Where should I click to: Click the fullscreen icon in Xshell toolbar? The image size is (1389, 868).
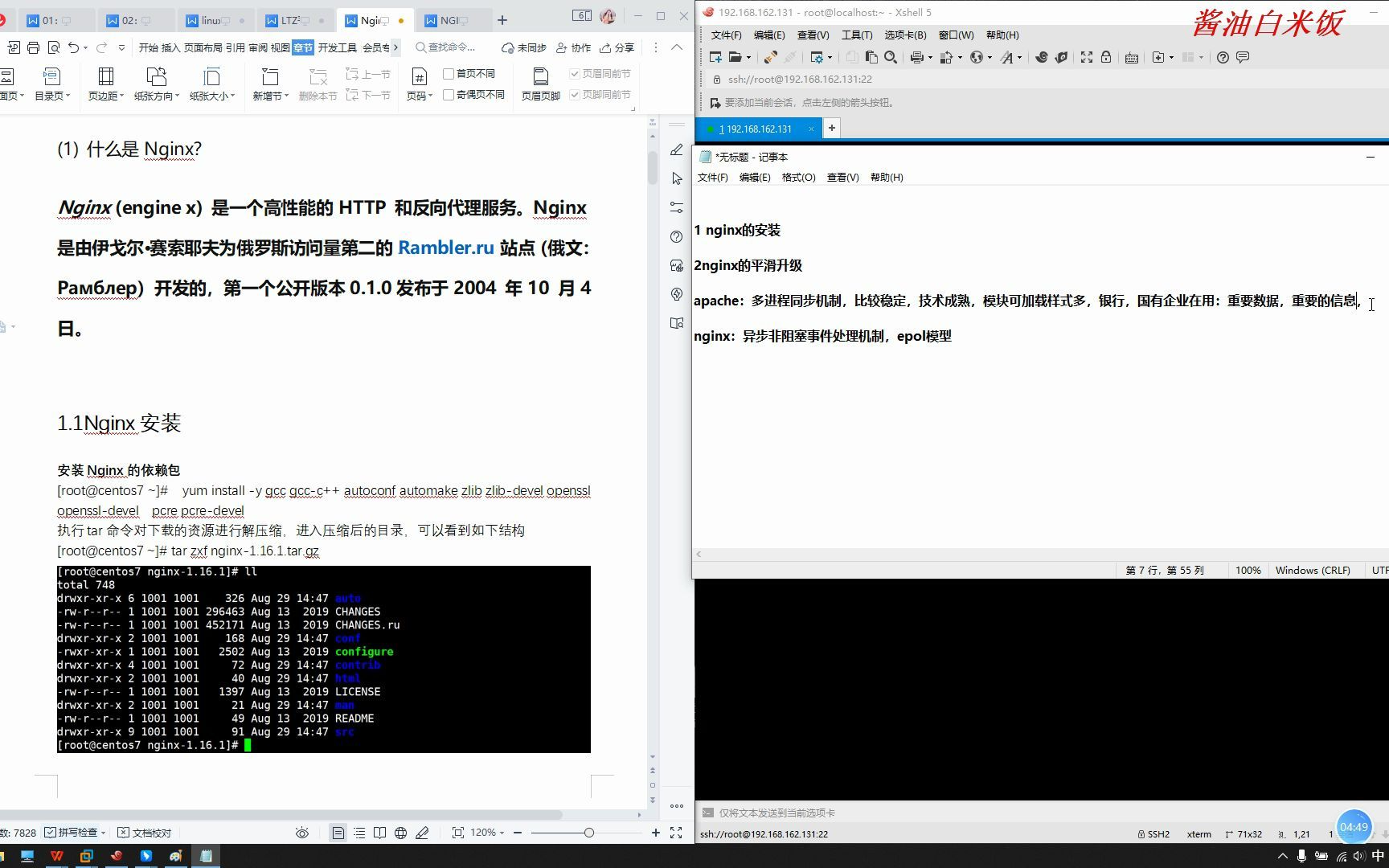click(x=1087, y=57)
